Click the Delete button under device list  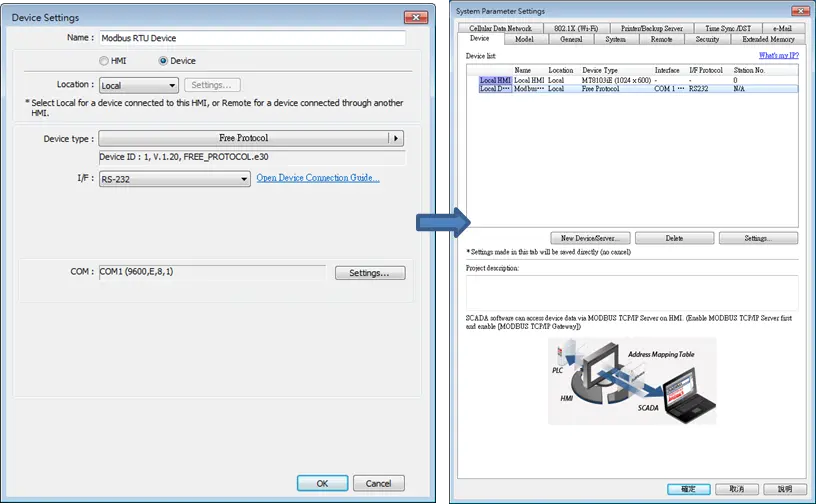tap(674, 238)
